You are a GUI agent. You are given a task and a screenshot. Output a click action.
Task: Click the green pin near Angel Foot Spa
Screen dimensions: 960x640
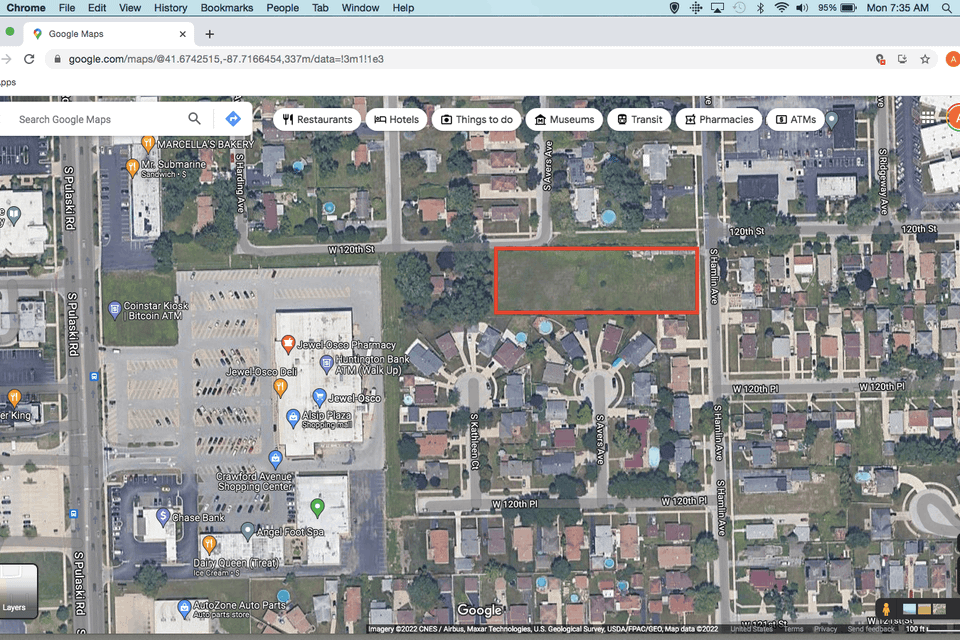click(x=317, y=508)
